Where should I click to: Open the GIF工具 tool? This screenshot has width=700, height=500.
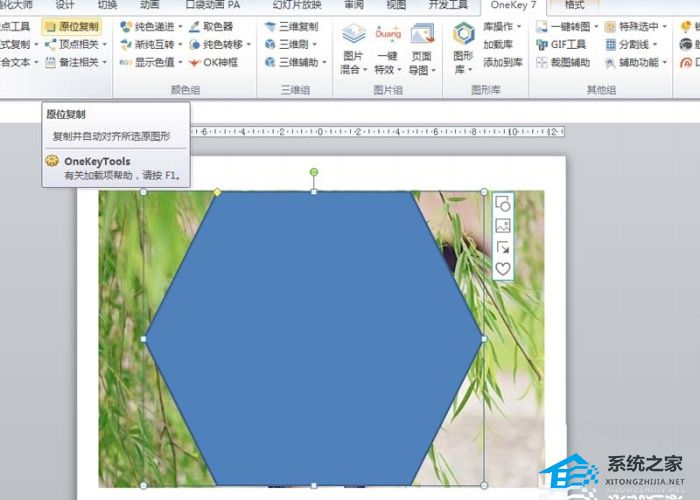(x=561, y=44)
